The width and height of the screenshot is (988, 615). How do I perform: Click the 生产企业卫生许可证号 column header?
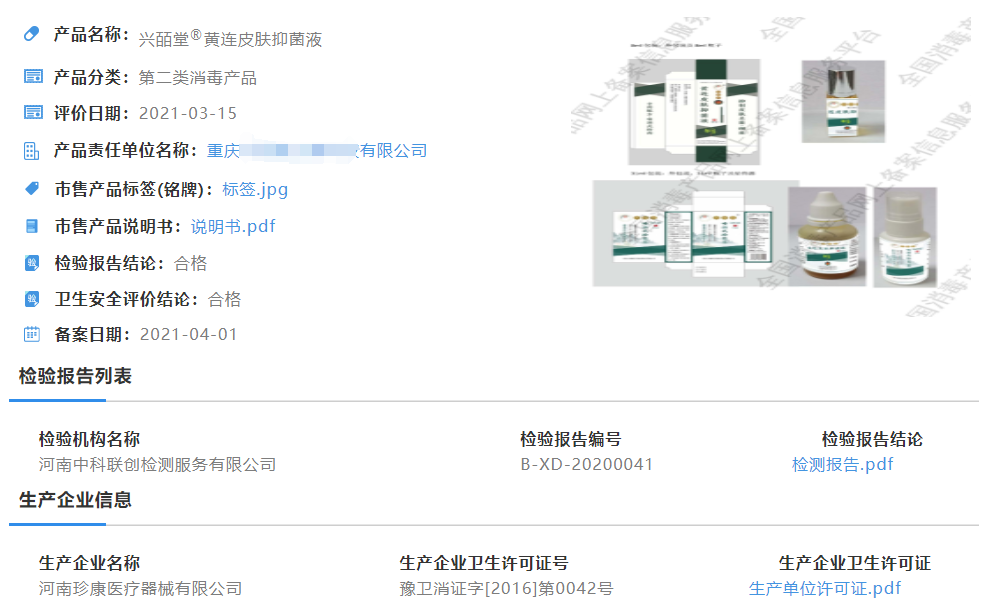[484, 563]
